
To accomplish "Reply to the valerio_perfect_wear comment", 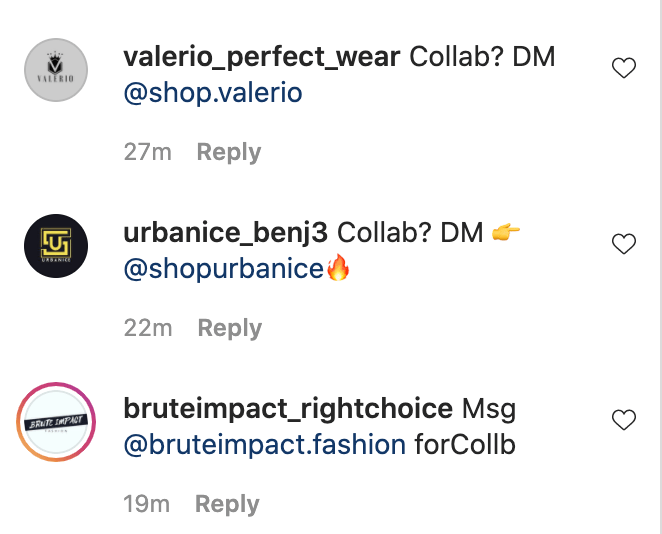I will [229, 152].
